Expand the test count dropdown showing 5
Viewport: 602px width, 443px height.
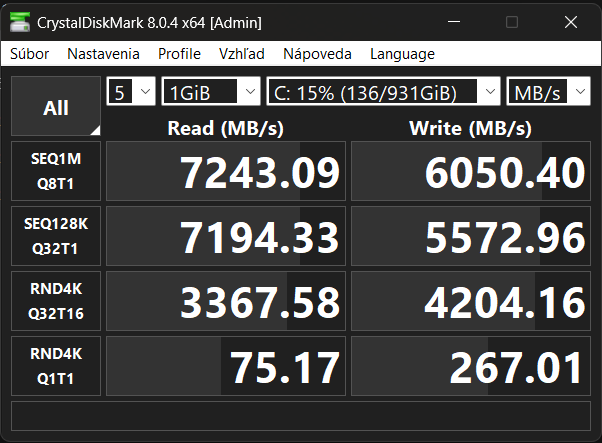(131, 91)
